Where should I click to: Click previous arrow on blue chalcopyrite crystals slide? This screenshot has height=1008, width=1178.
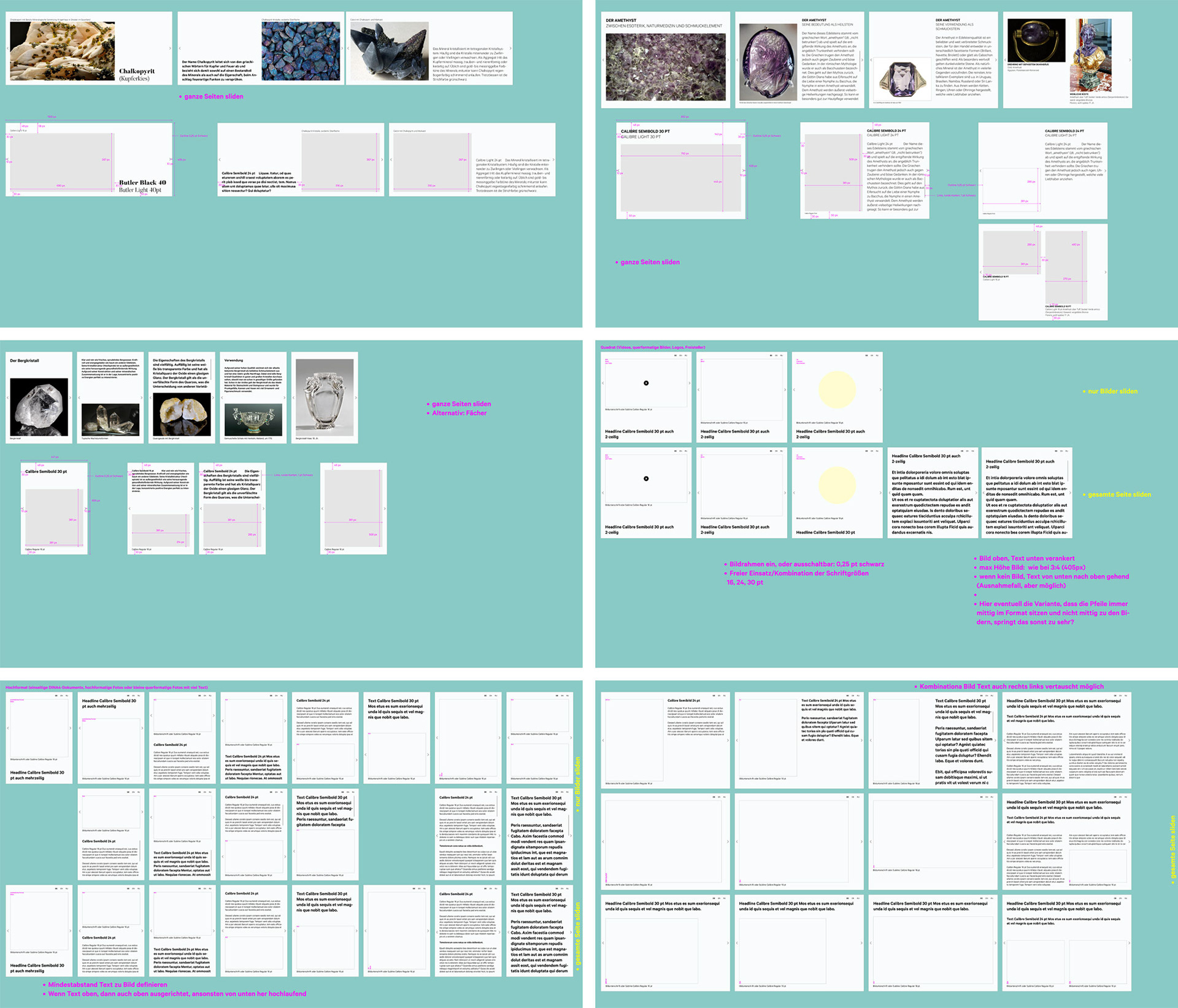(x=180, y=48)
